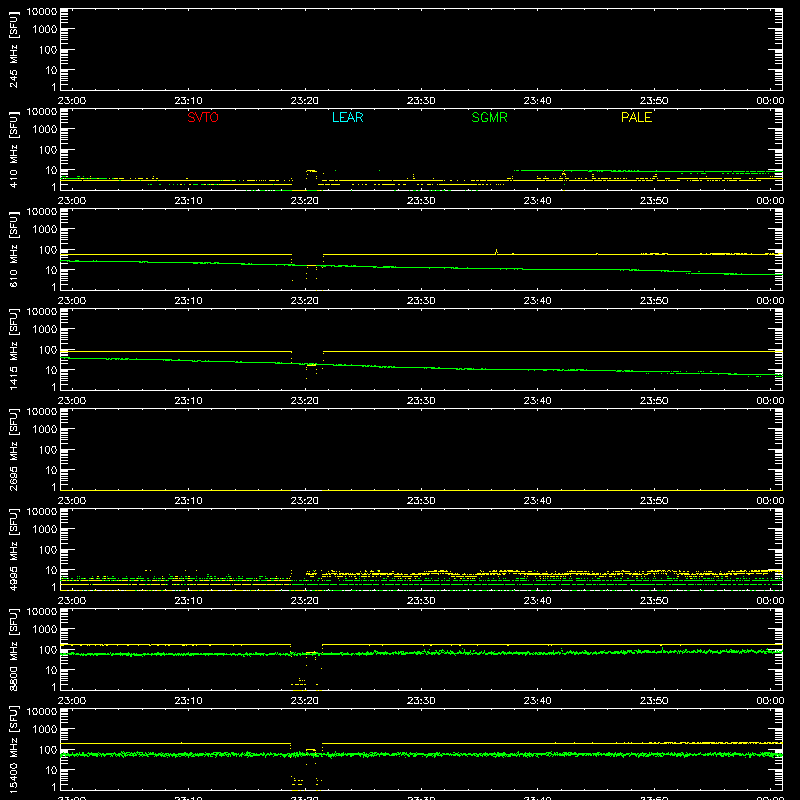
Task: Click the 23:20 label under the 610 MHz panel
Action: tap(305, 301)
